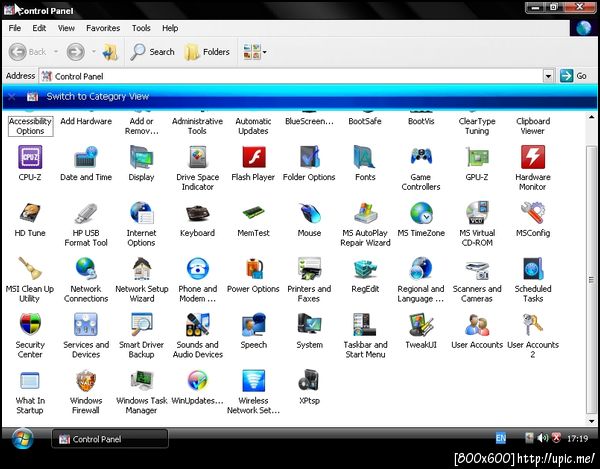The height and width of the screenshot is (469, 600).
Task: Open the Back history dropdown arrow
Action: tap(56, 51)
